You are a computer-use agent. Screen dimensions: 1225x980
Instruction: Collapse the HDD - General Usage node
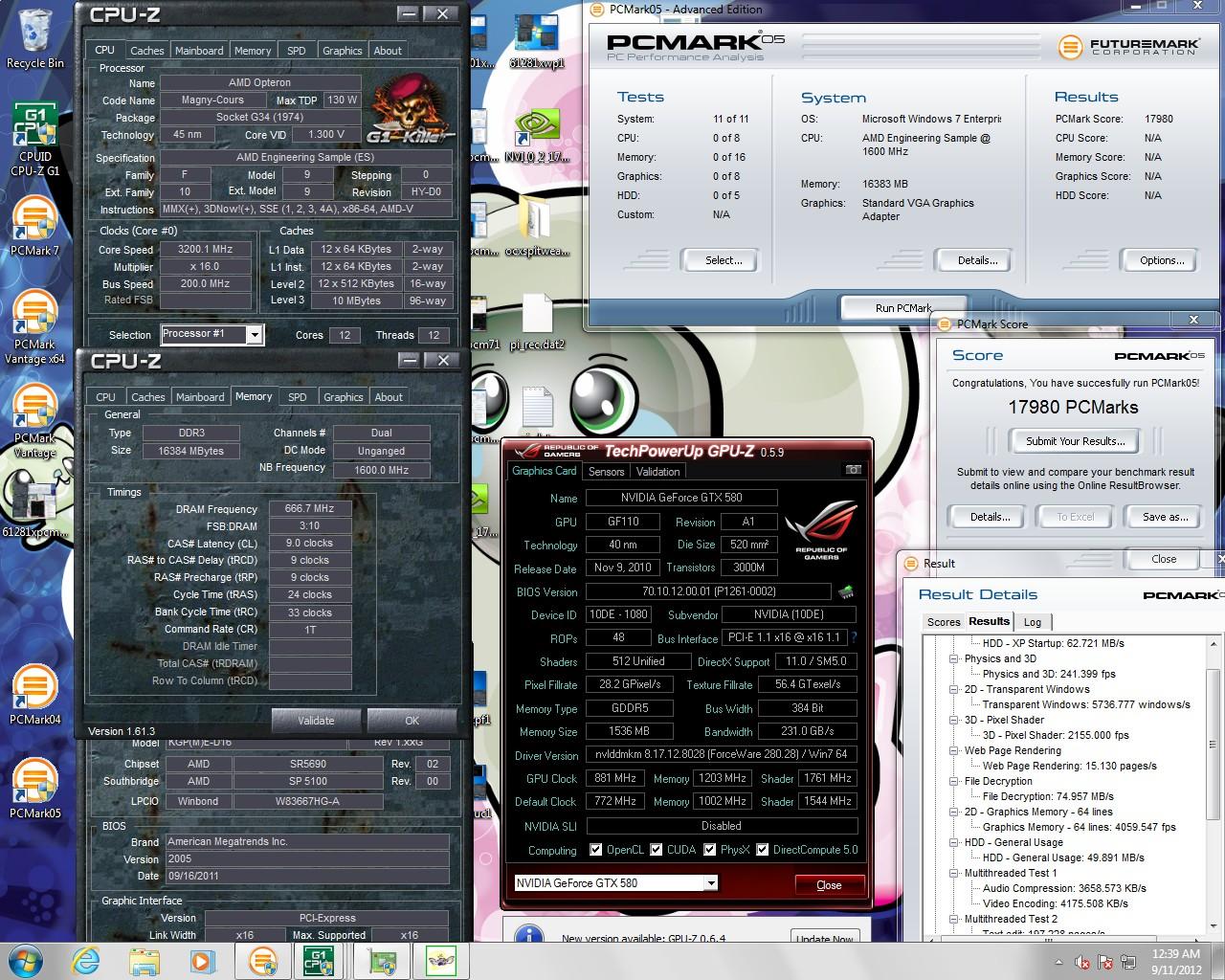tap(954, 842)
